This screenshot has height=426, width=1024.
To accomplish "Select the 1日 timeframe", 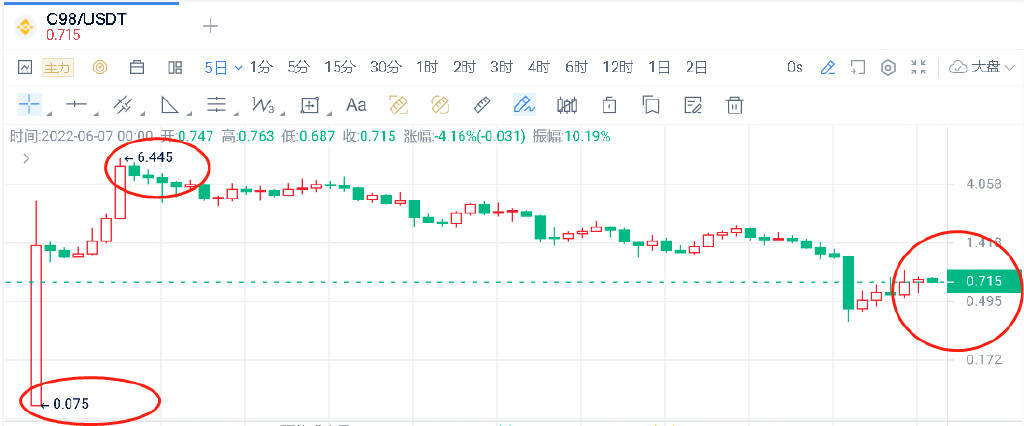I will pos(659,67).
